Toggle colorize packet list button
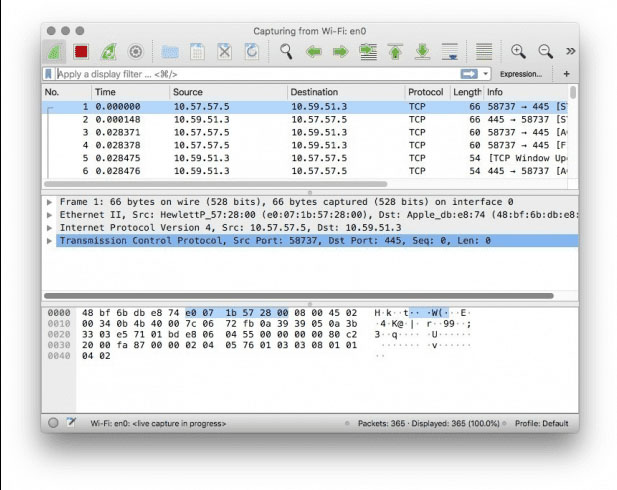Image resolution: width=617 pixels, height=490 pixels. coord(484,51)
